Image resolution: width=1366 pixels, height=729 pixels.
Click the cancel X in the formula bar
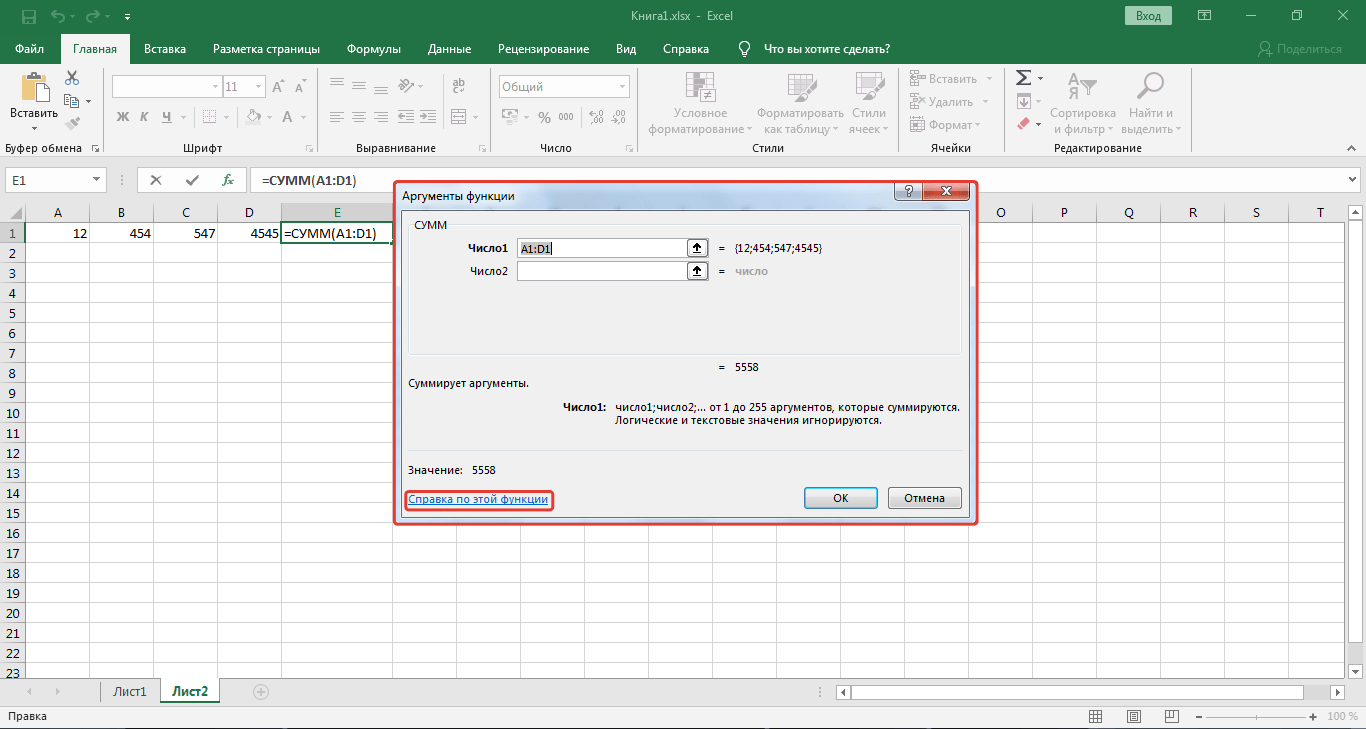156,181
